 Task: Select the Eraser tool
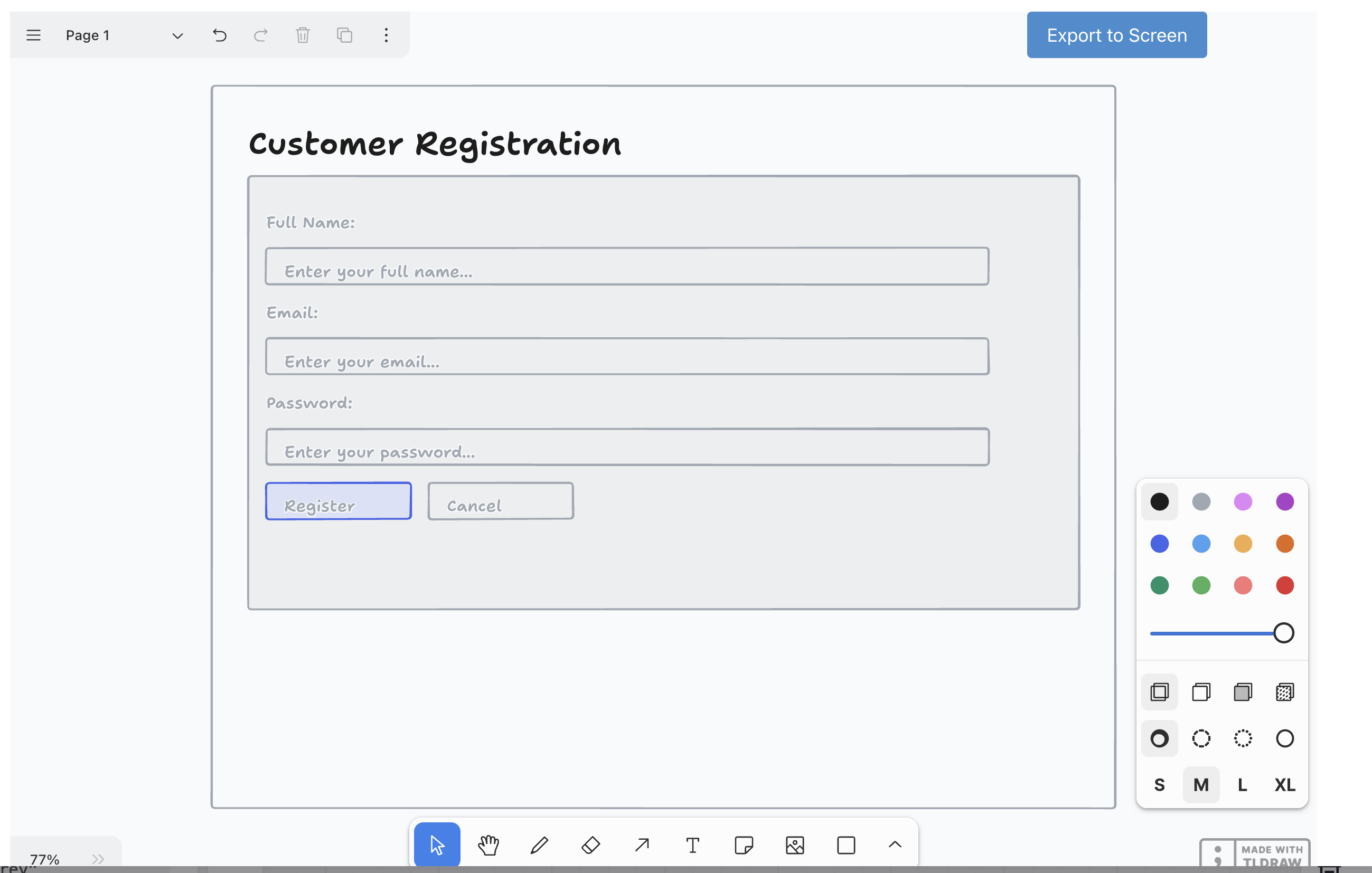590,845
